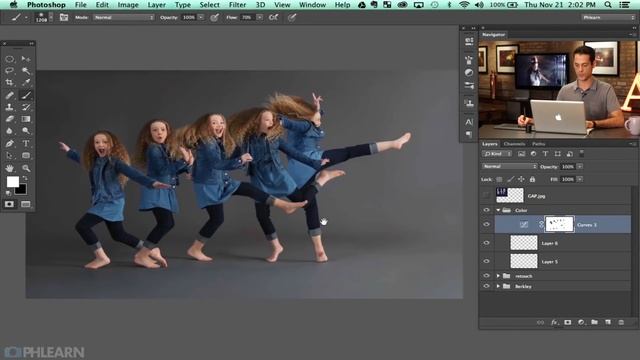Toggle pressure for size icon
Viewport: 640px width, 360px height.
pos(291,18)
